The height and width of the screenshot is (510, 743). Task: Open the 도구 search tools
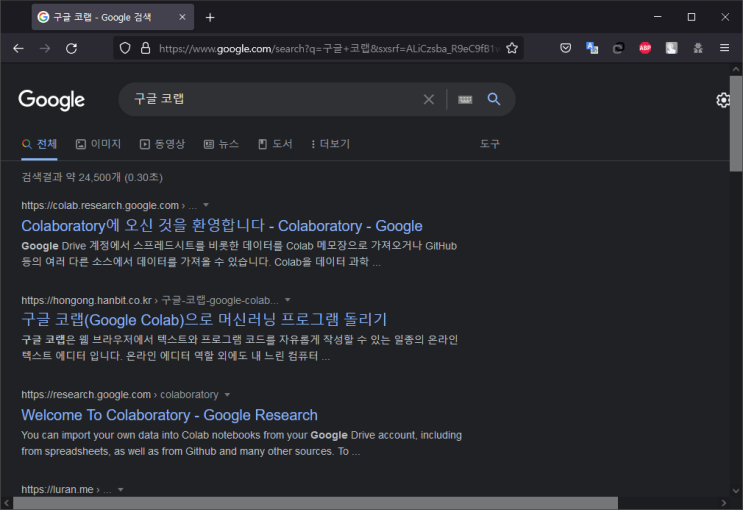click(x=489, y=144)
